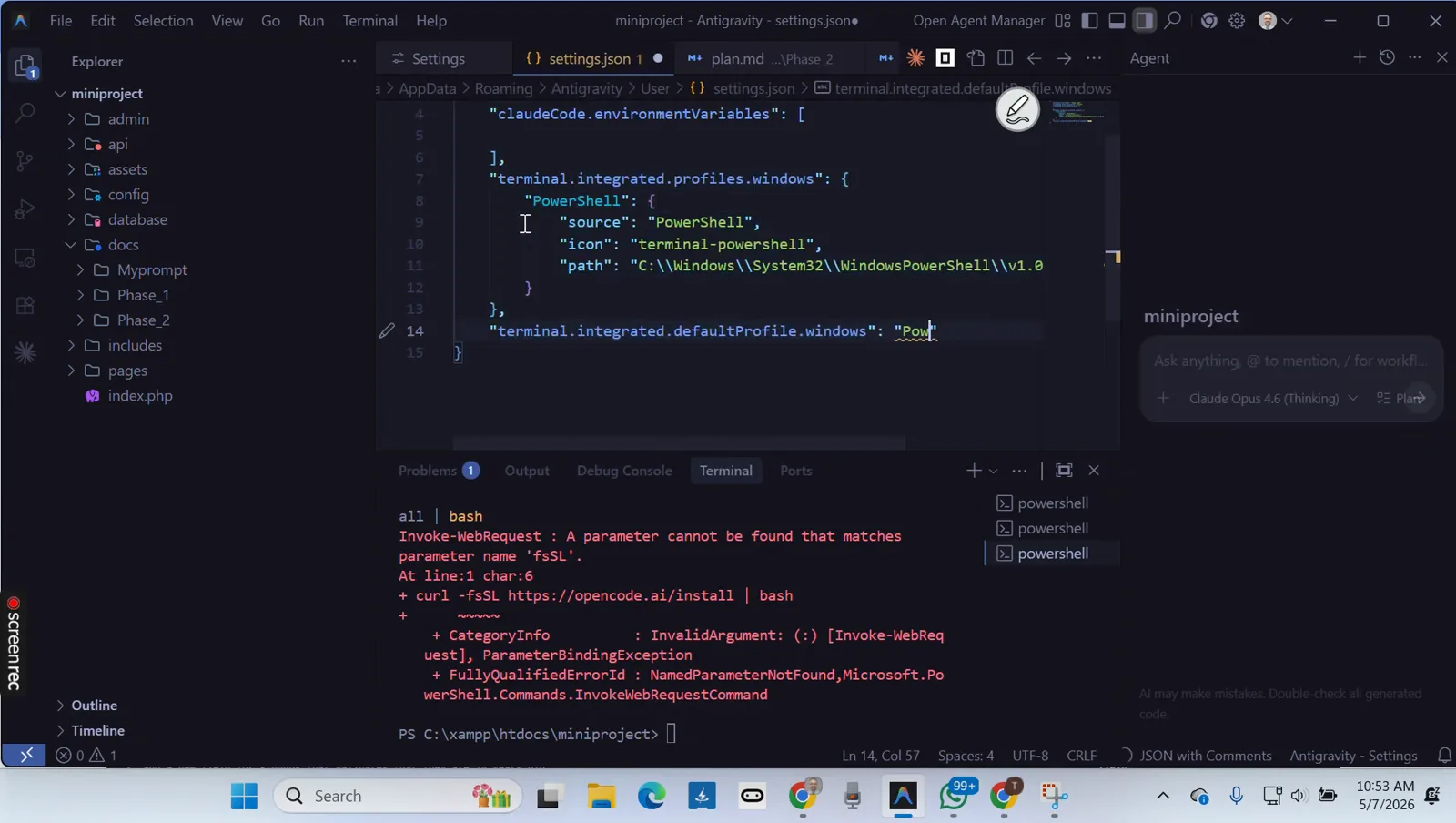The image size is (1456, 823).
Task: Open Remote Explorer icon in activity bar
Action: (25, 258)
